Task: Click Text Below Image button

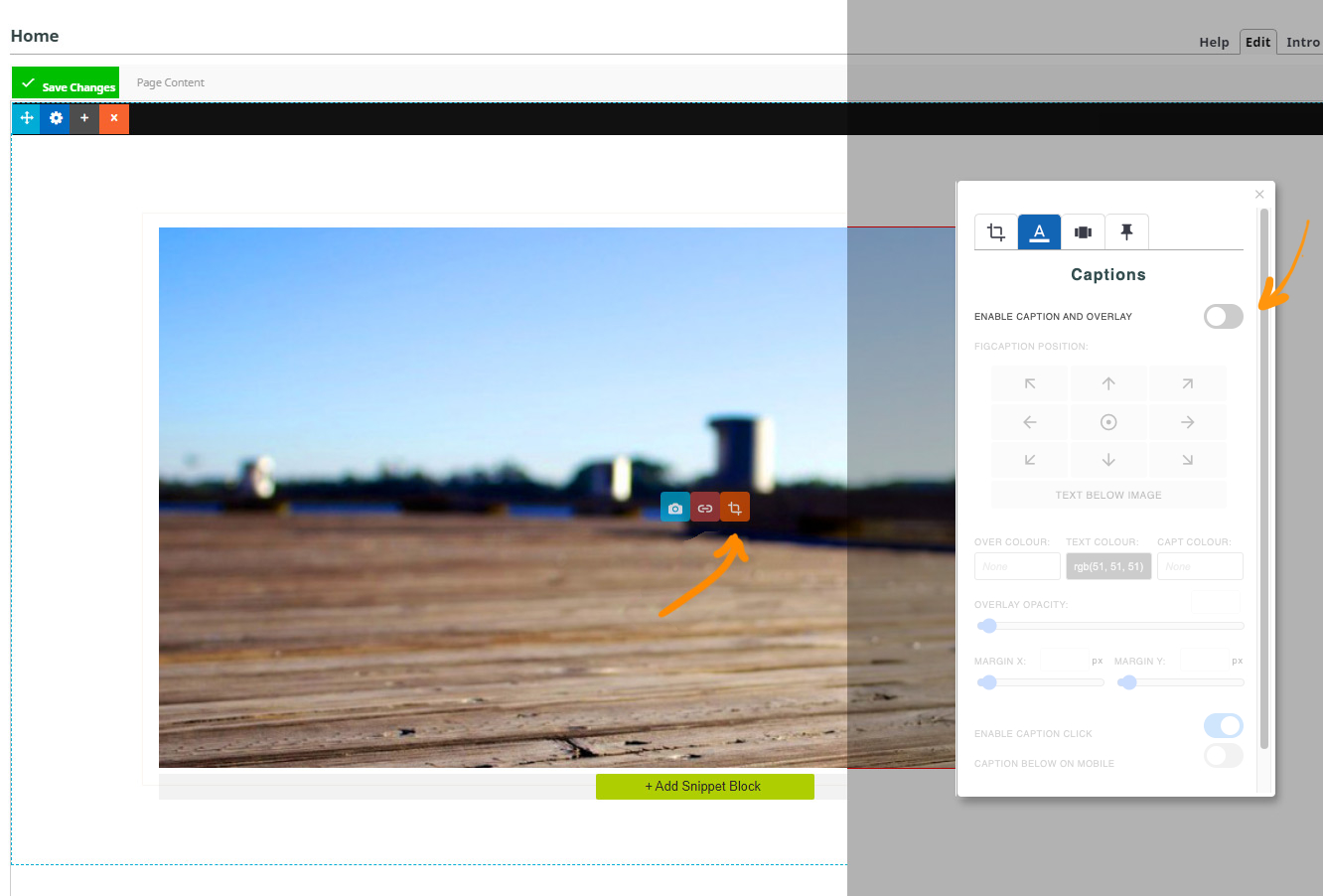Action: [1108, 495]
